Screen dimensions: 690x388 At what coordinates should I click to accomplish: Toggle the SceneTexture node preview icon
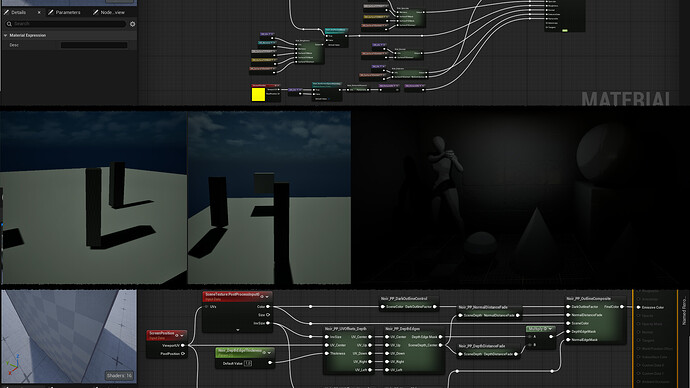tap(262, 296)
